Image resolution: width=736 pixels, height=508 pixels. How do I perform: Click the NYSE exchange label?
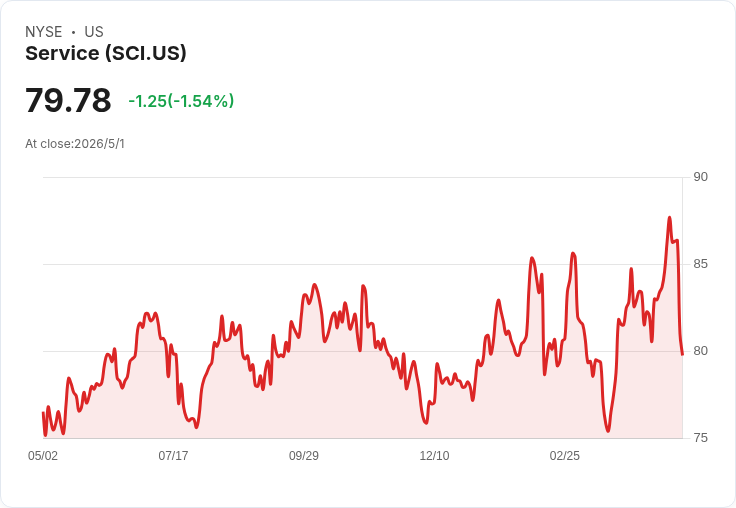(44, 32)
